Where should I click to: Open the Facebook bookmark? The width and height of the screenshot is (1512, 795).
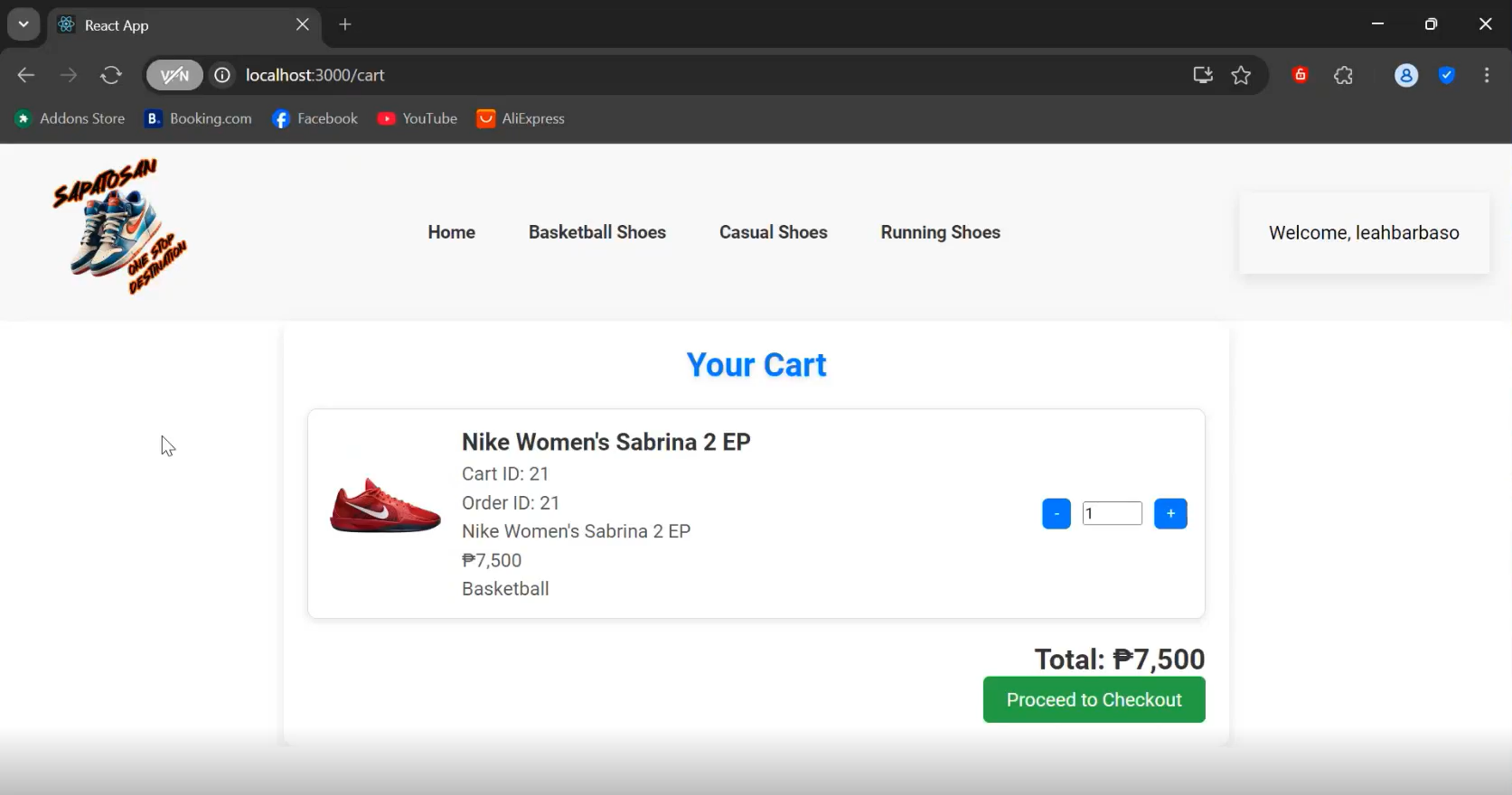click(x=315, y=118)
